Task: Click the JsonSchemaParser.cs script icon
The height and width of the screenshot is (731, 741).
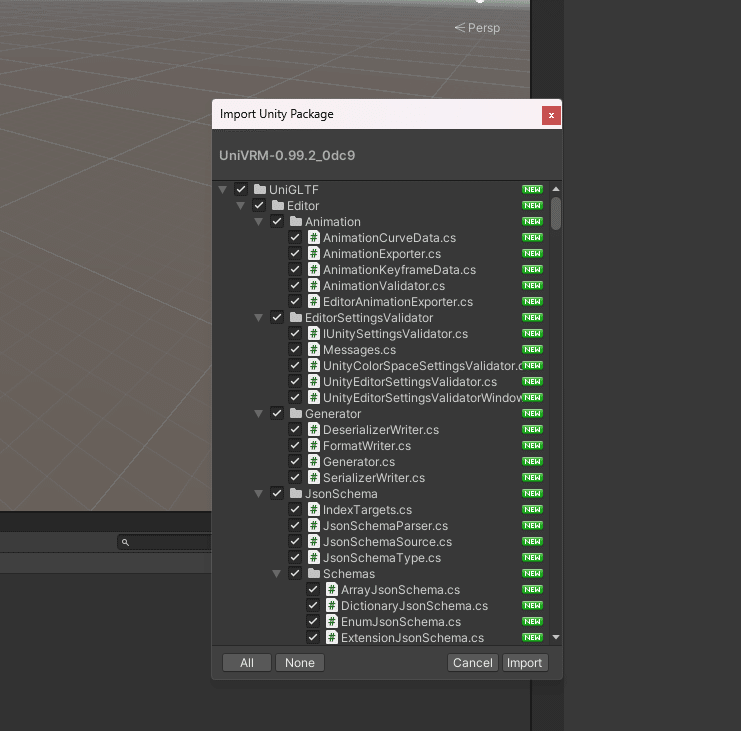Action: pyautogui.click(x=314, y=525)
